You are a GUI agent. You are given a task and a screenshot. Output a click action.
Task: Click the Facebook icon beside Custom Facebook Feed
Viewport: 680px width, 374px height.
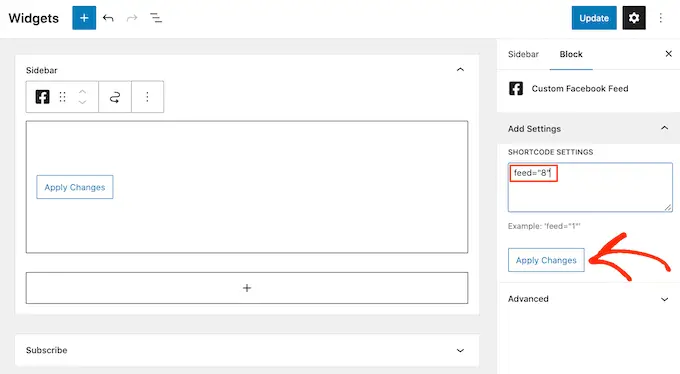click(516, 89)
